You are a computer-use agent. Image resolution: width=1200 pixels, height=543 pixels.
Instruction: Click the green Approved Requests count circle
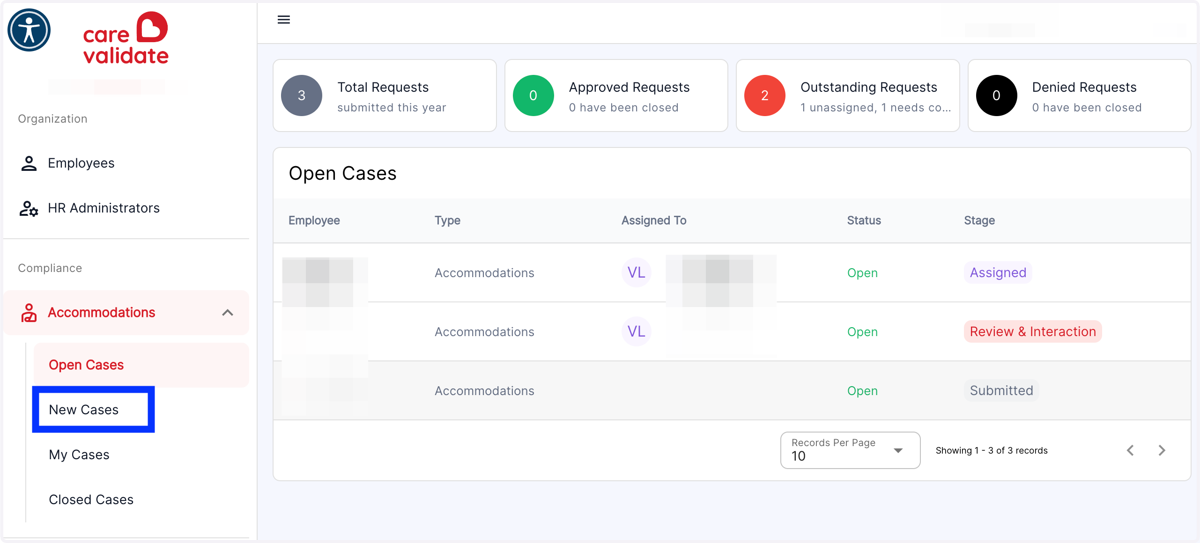(x=533, y=96)
